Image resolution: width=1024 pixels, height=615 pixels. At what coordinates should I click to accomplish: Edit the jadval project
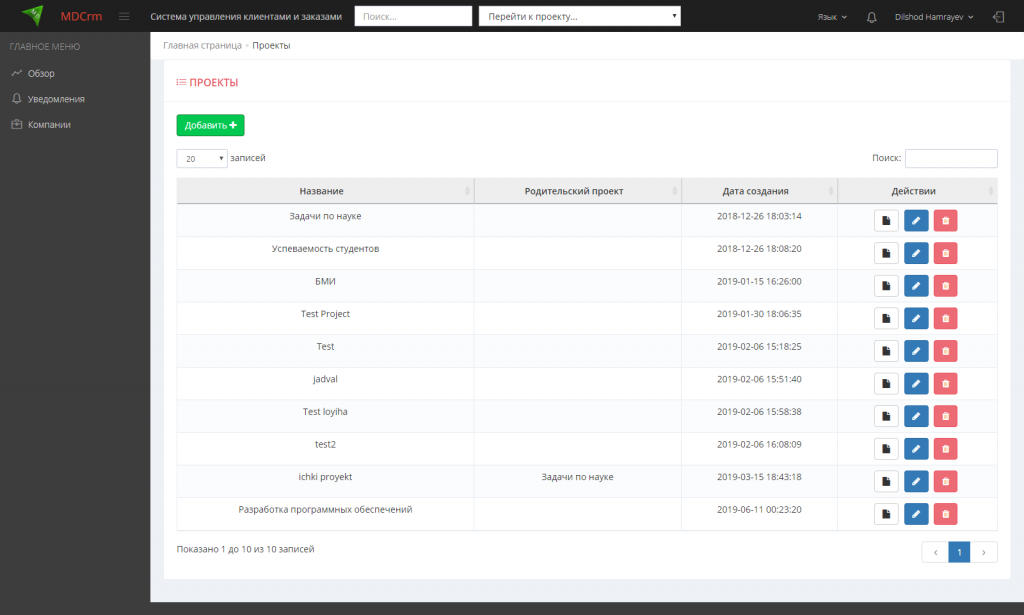(x=916, y=384)
